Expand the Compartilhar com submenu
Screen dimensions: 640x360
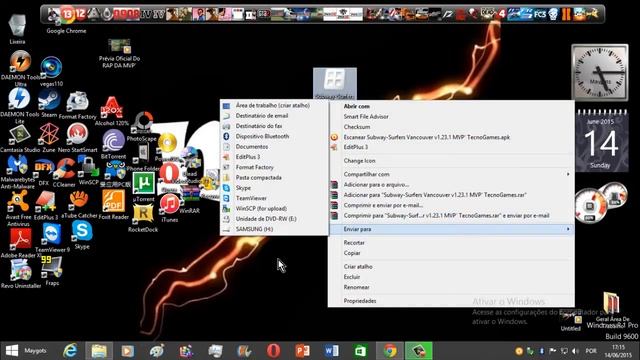(x=451, y=174)
